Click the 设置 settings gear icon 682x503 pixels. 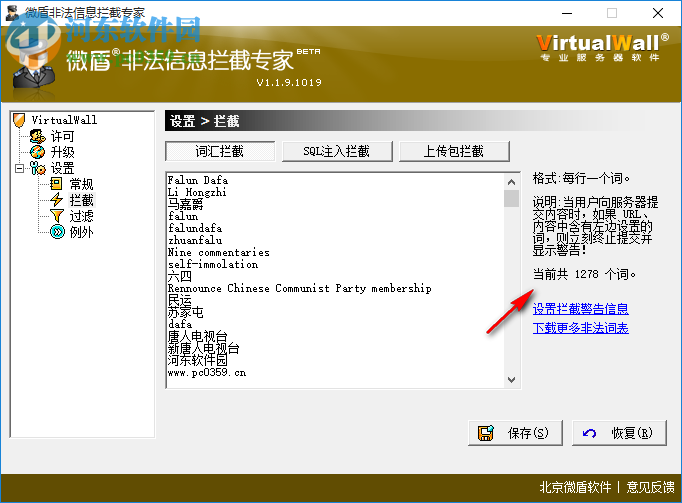pos(37,168)
